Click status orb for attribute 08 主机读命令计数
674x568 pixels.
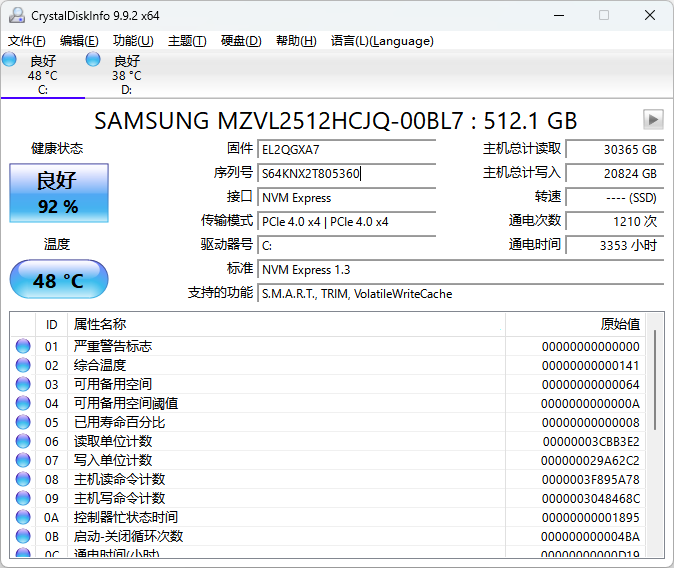[x=23, y=479]
